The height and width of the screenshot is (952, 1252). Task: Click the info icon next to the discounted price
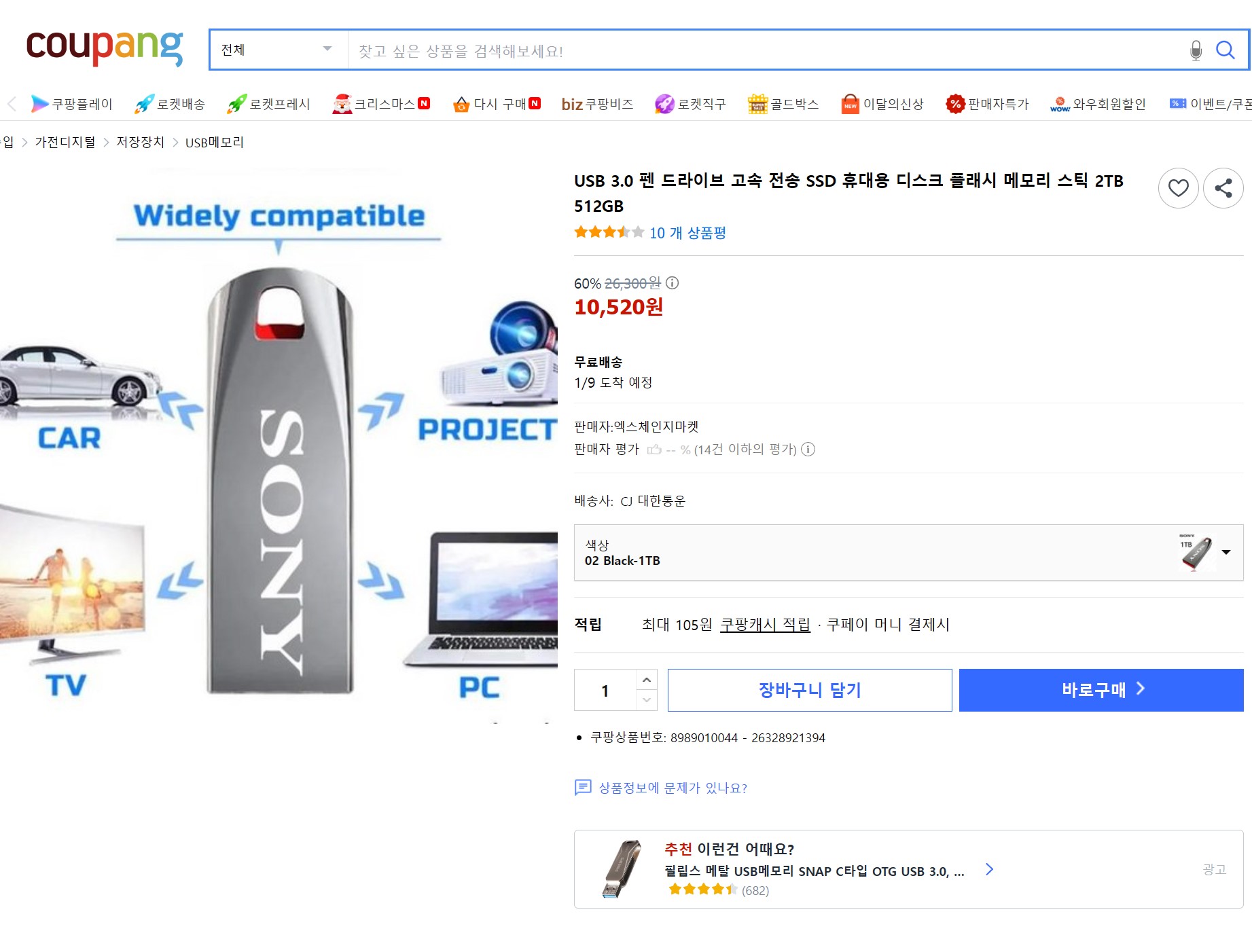pos(673,284)
